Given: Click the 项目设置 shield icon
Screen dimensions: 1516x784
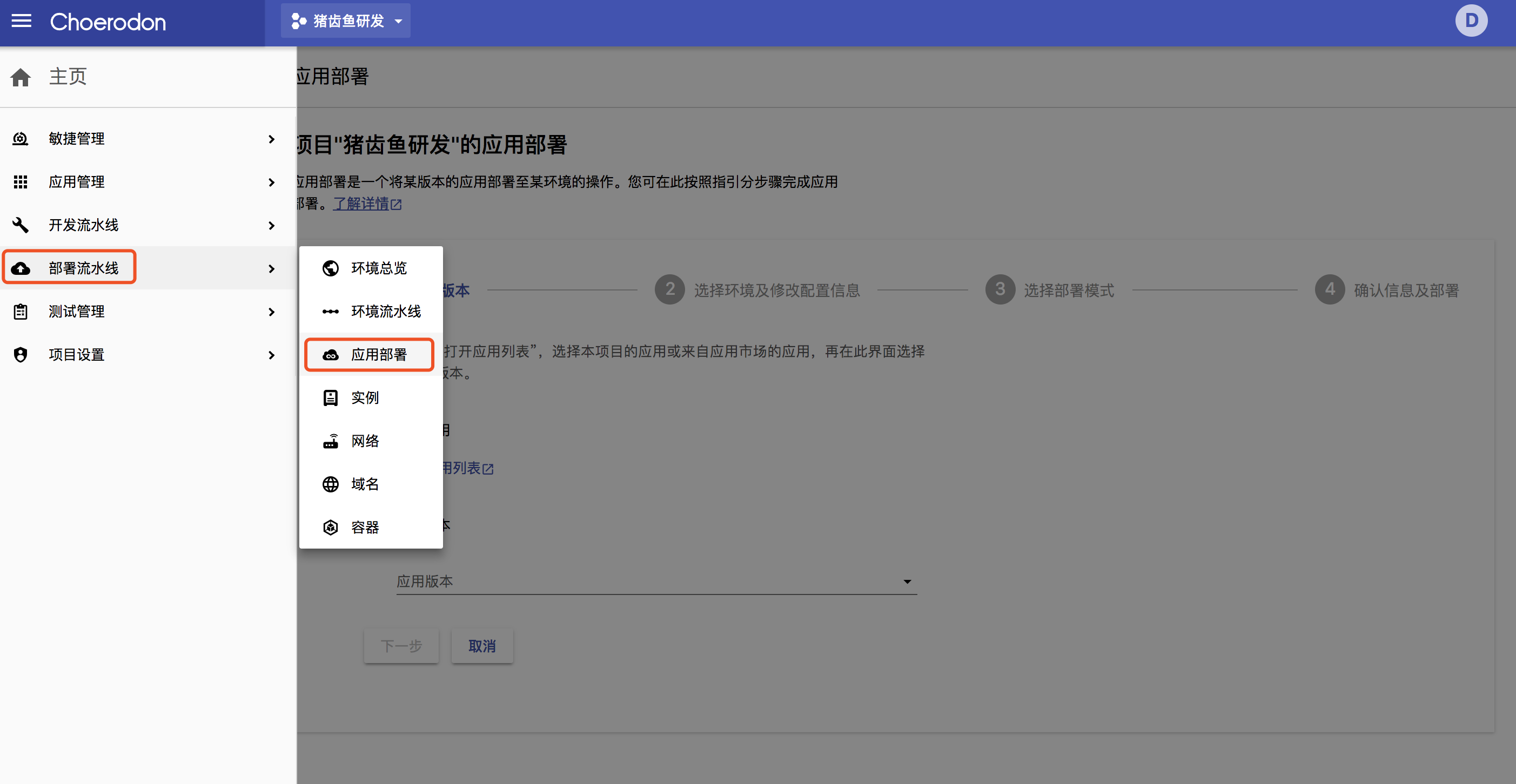Looking at the screenshot, I should click(21, 355).
